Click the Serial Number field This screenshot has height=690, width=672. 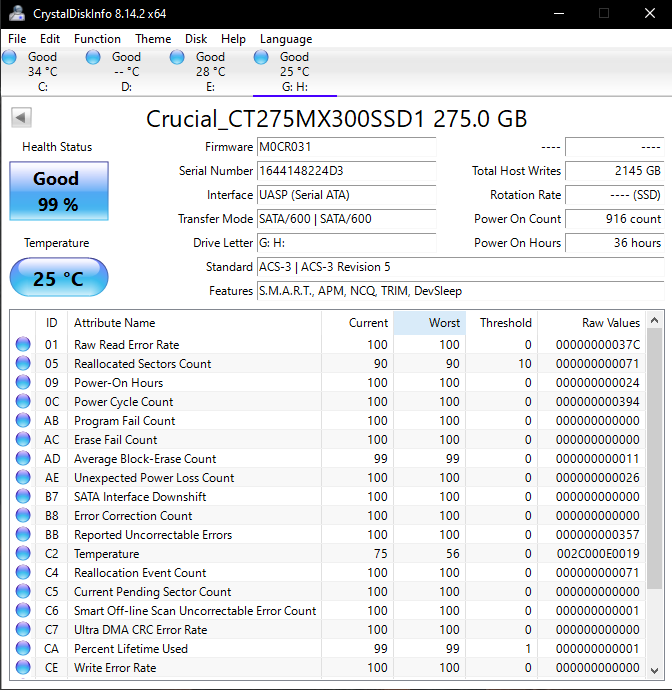346,171
